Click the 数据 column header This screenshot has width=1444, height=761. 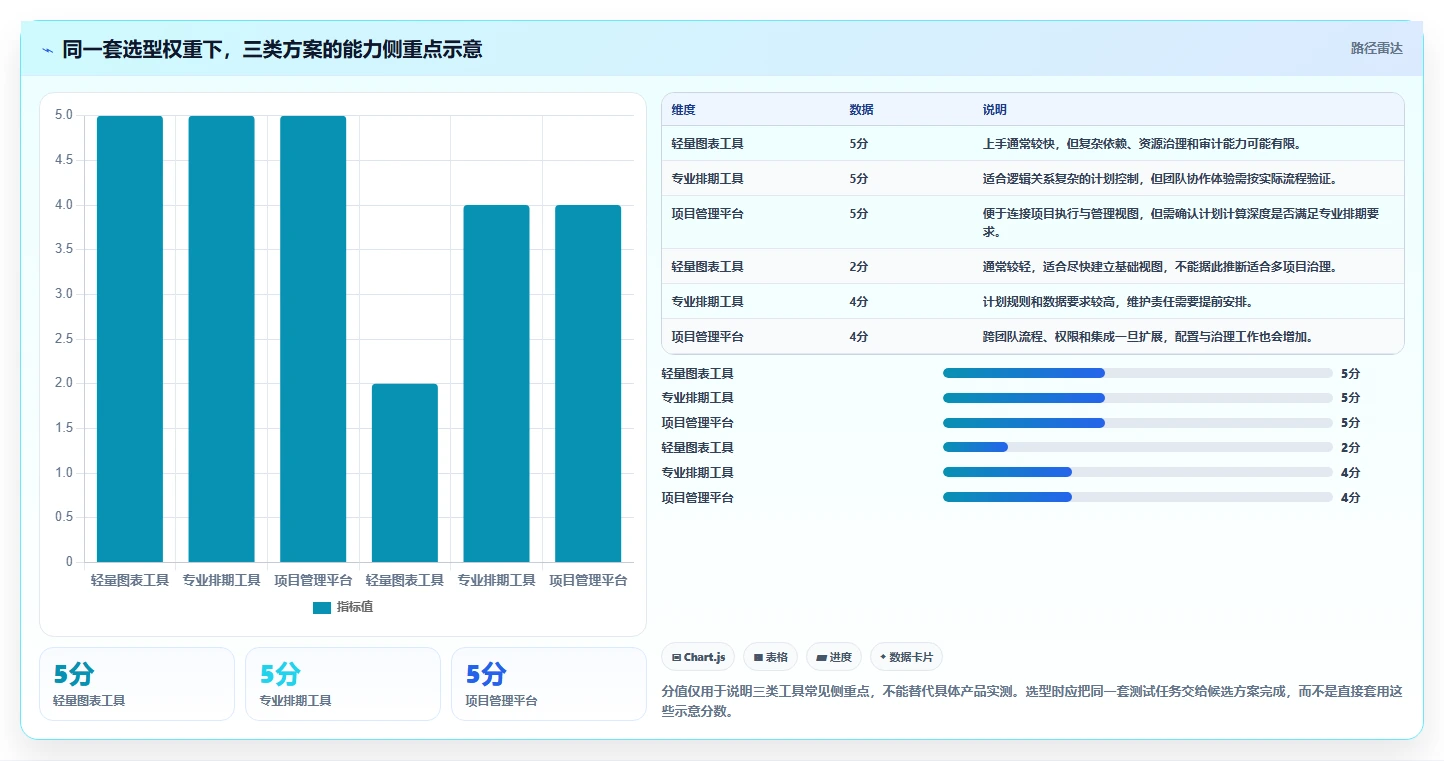(861, 110)
